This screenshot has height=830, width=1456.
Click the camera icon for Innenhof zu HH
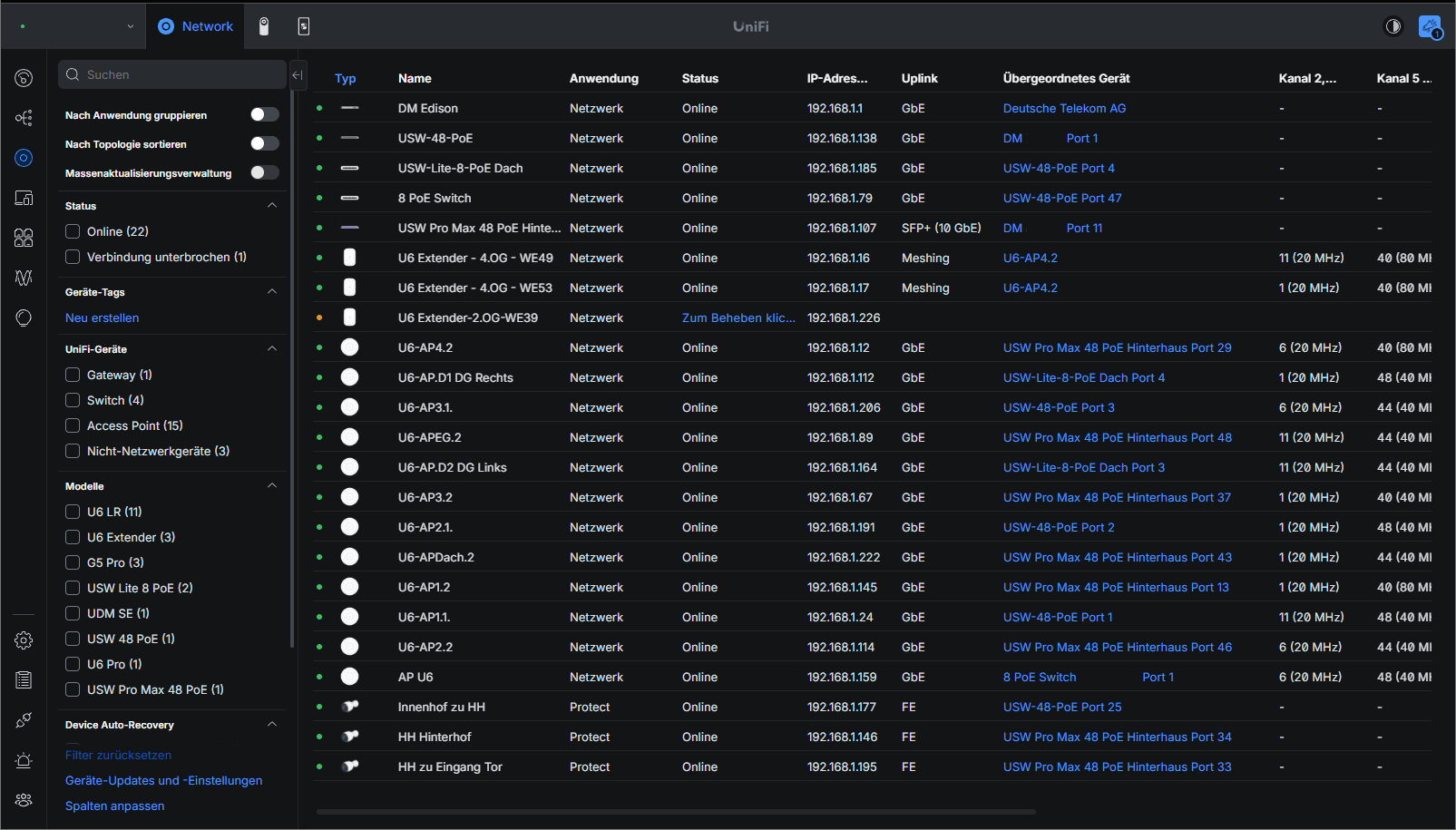[349, 707]
